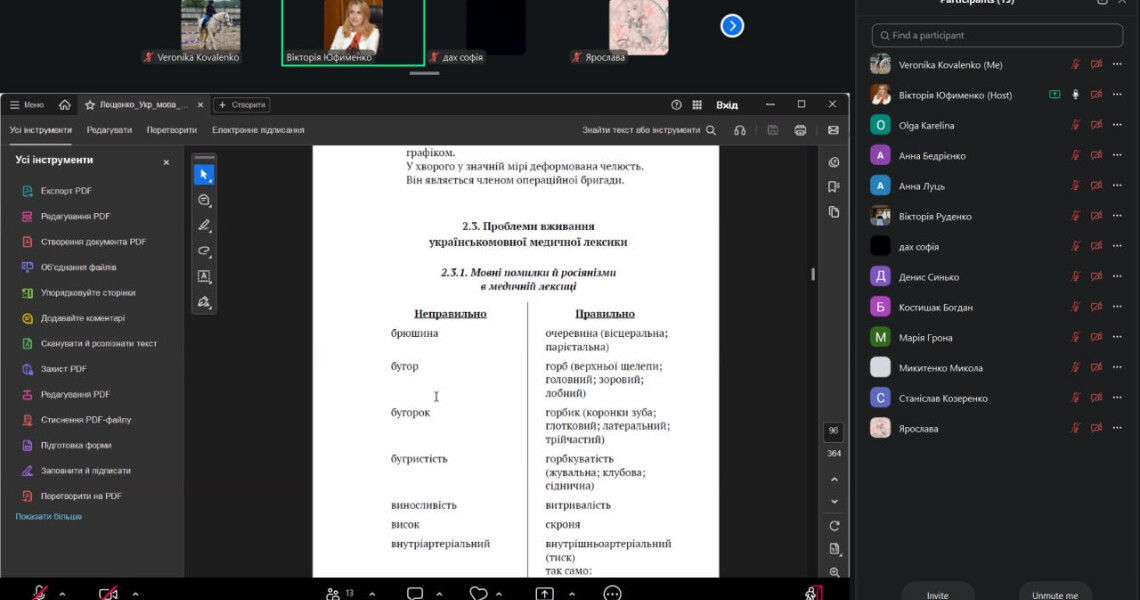Click the Find a participant search field
Image resolution: width=1140 pixels, height=600 pixels.
tap(998, 35)
